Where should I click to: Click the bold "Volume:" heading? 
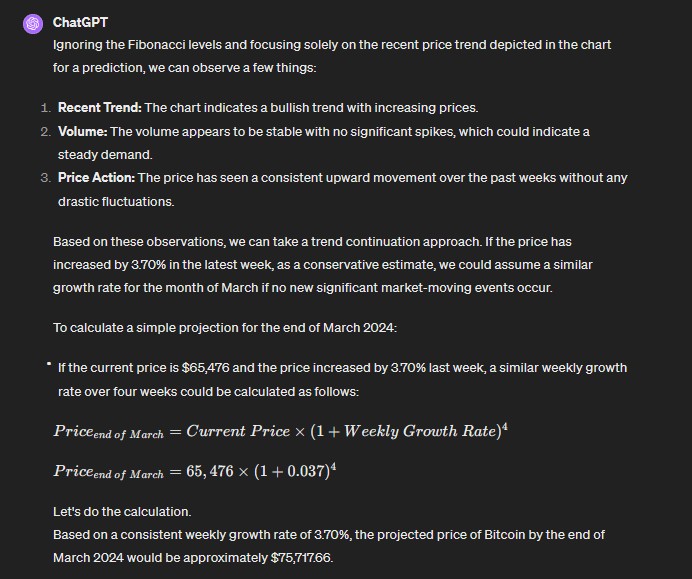82,131
